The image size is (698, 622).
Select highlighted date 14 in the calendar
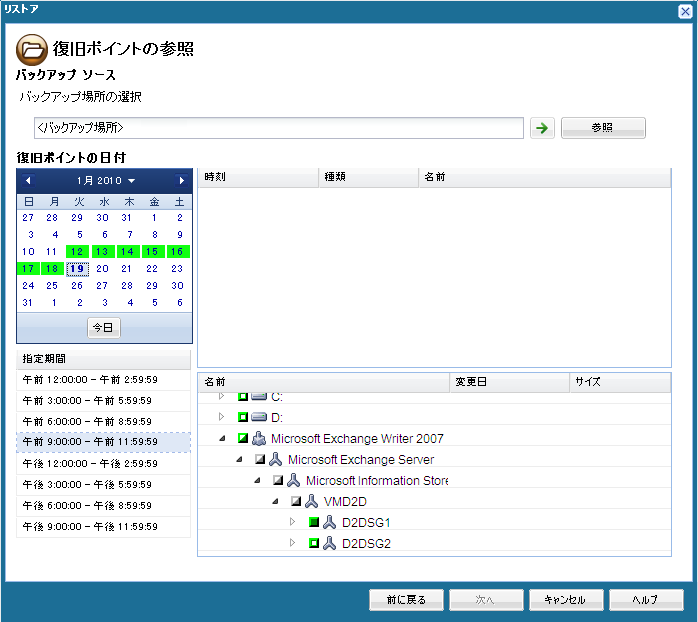tap(127, 252)
